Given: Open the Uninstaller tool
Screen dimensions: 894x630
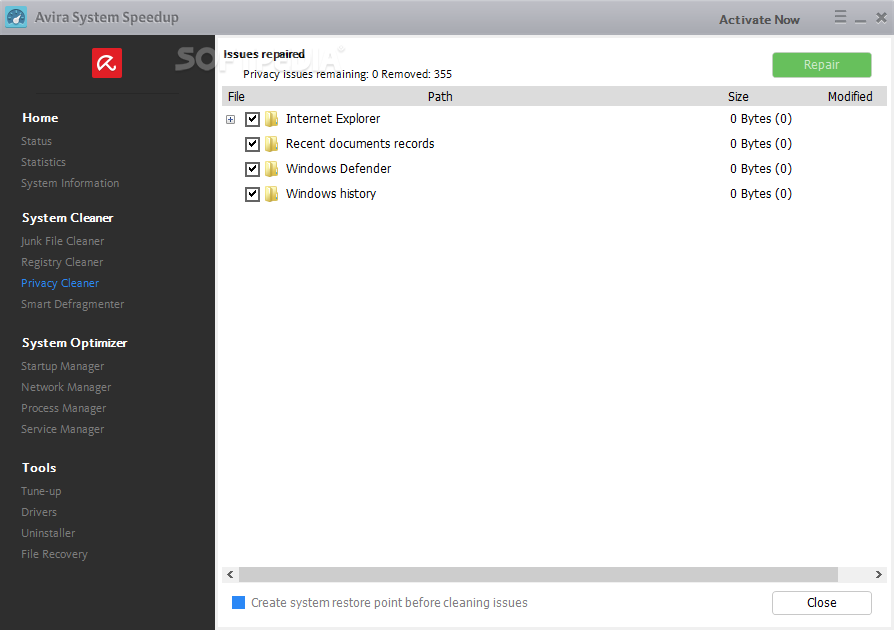Looking at the screenshot, I should pyautogui.click(x=48, y=533).
